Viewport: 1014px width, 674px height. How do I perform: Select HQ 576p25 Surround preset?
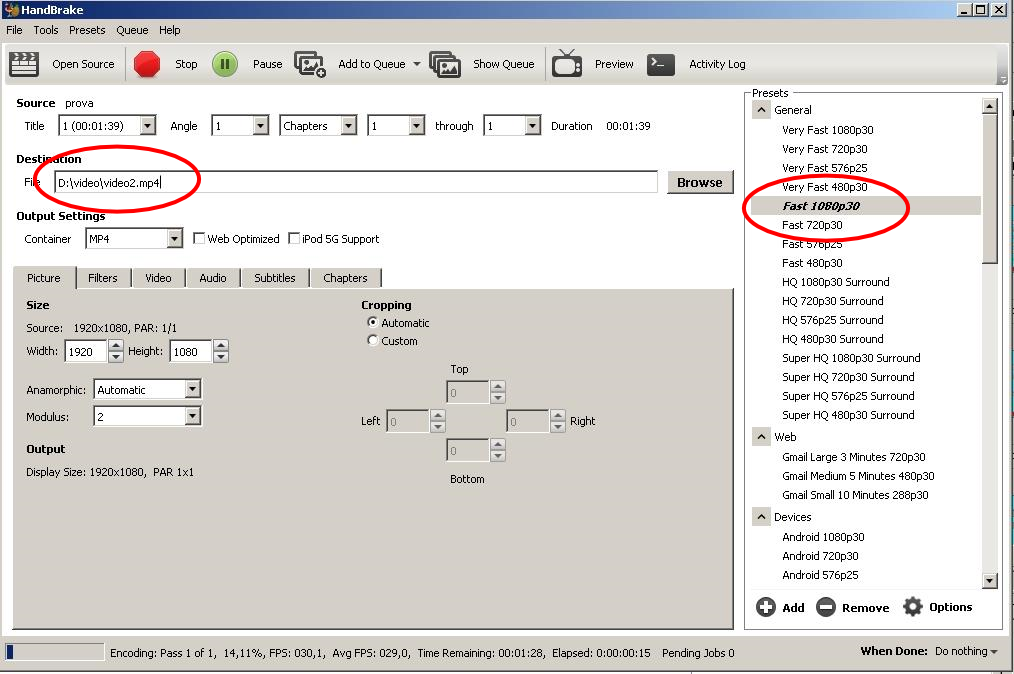tap(832, 320)
